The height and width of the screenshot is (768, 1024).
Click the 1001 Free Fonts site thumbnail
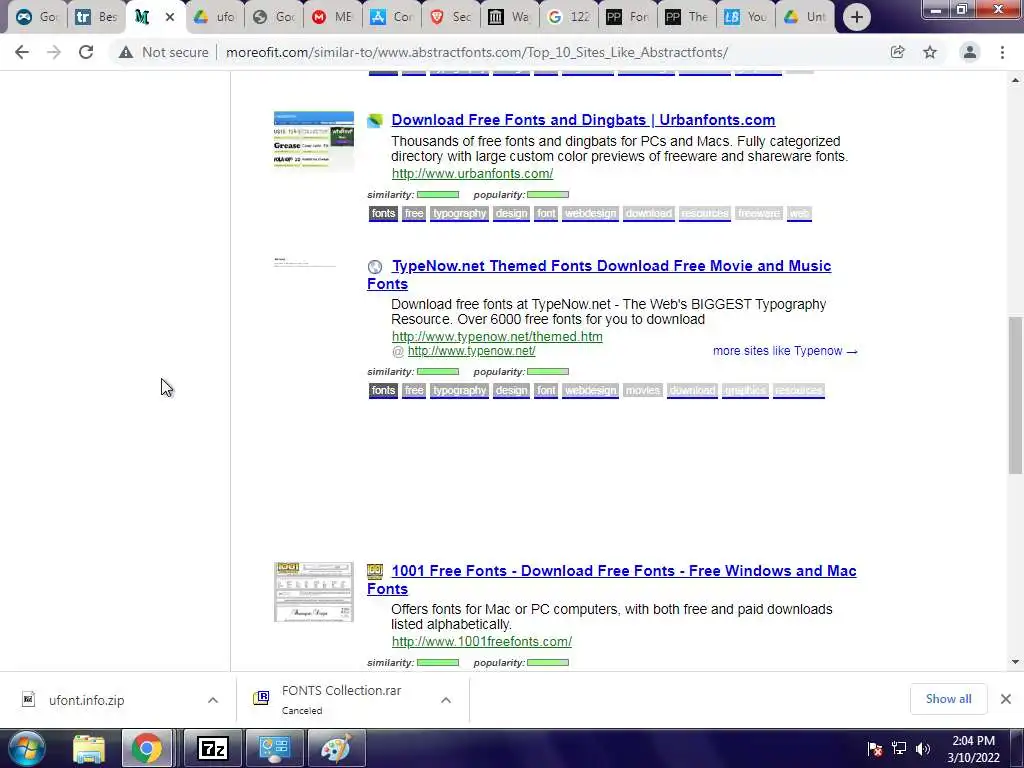click(x=313, y=592)
